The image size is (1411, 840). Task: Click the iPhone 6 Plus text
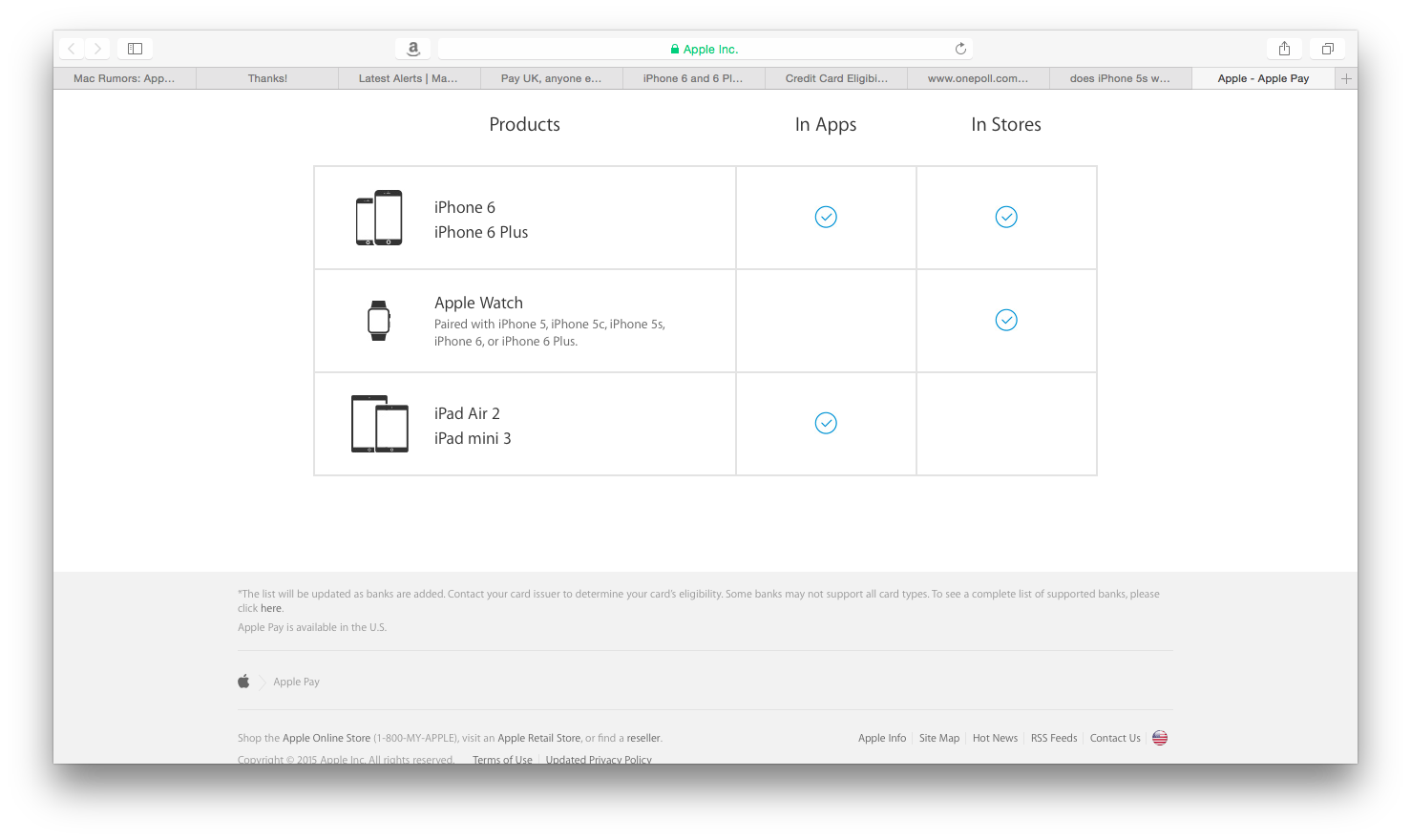point(481,232)
